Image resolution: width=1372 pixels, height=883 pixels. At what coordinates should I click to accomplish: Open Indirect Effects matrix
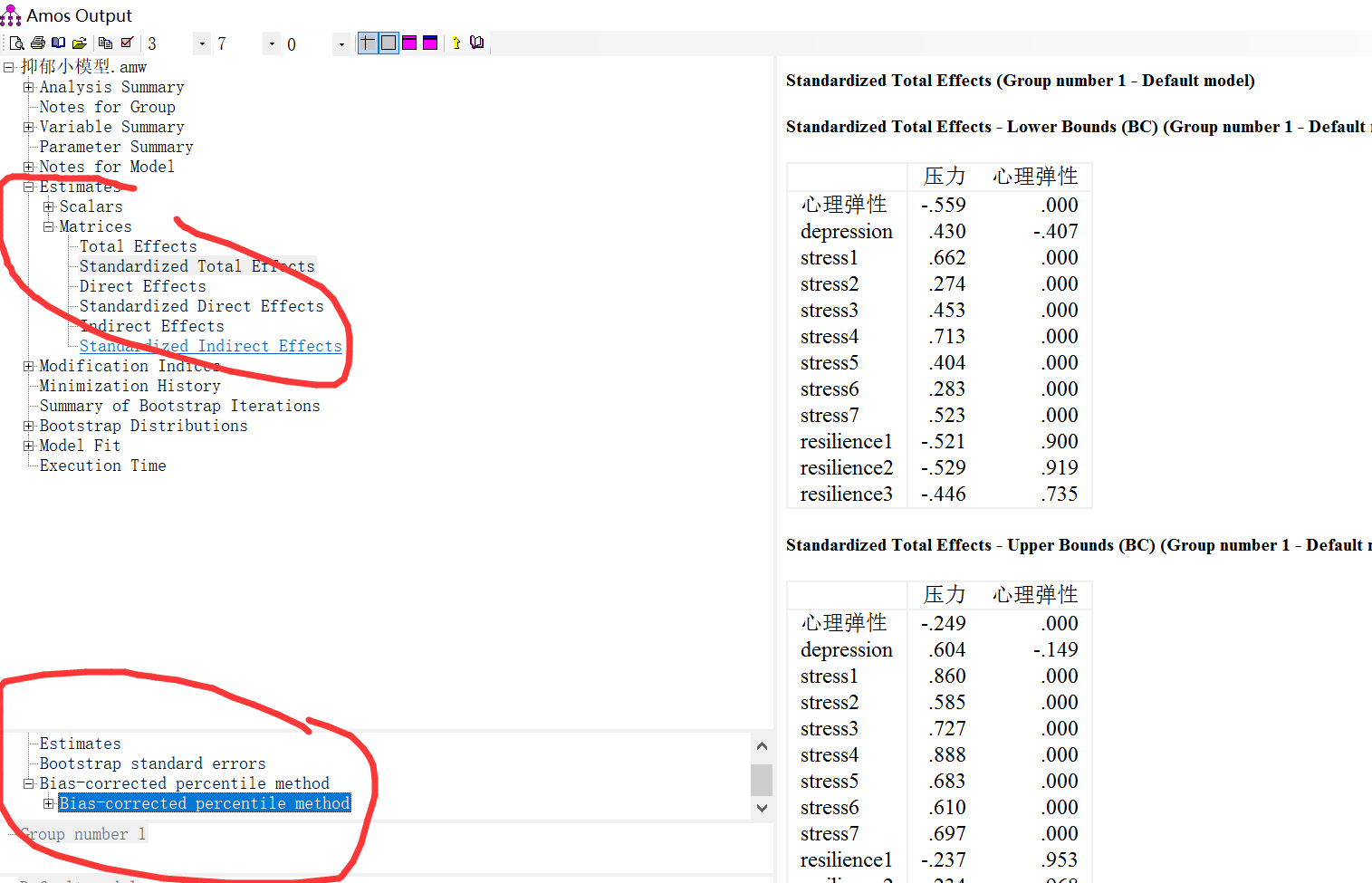coord(151,326)
